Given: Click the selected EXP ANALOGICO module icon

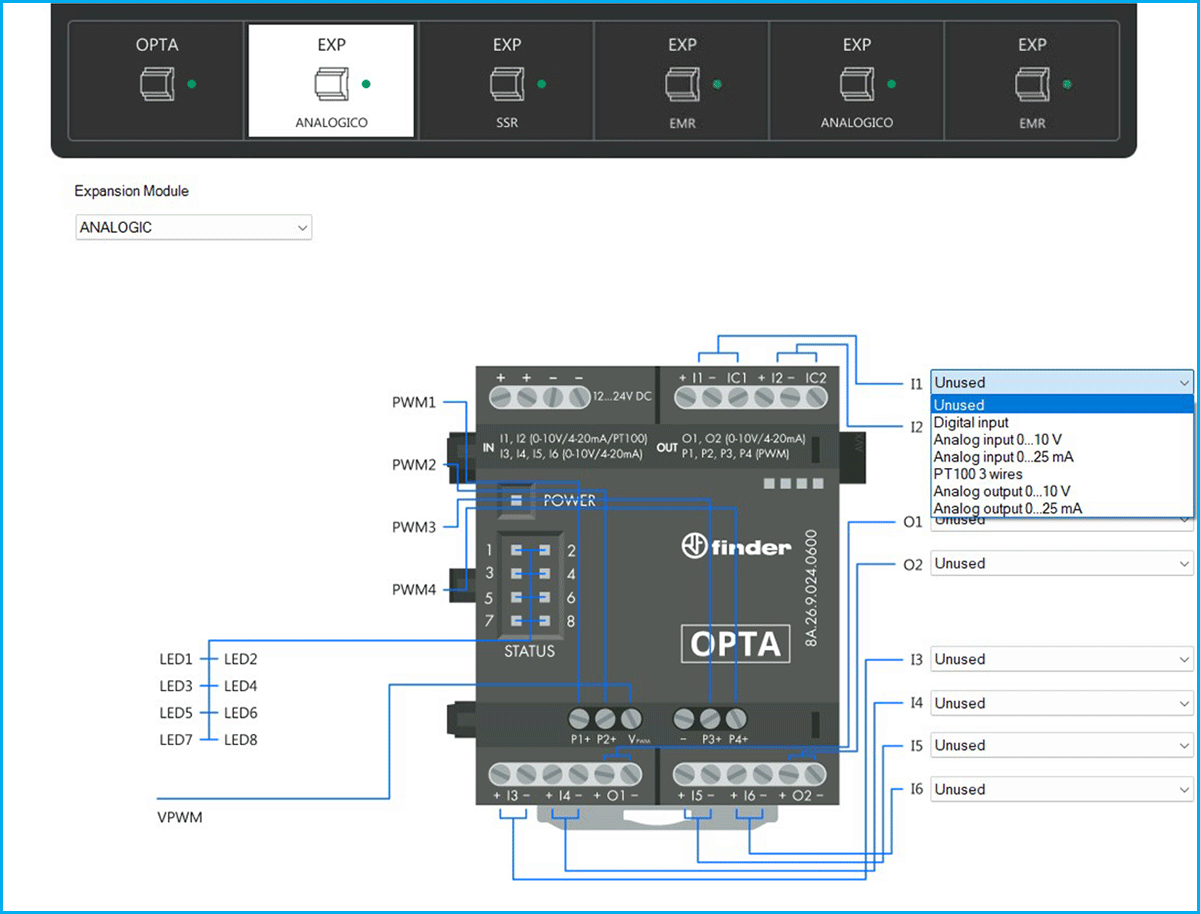Looking at the screenshot, I should click(331, 82).
